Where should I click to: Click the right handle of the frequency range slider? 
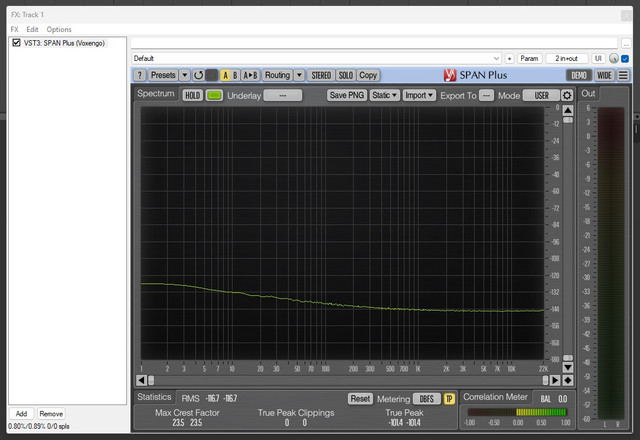click(x=545, y=380)
